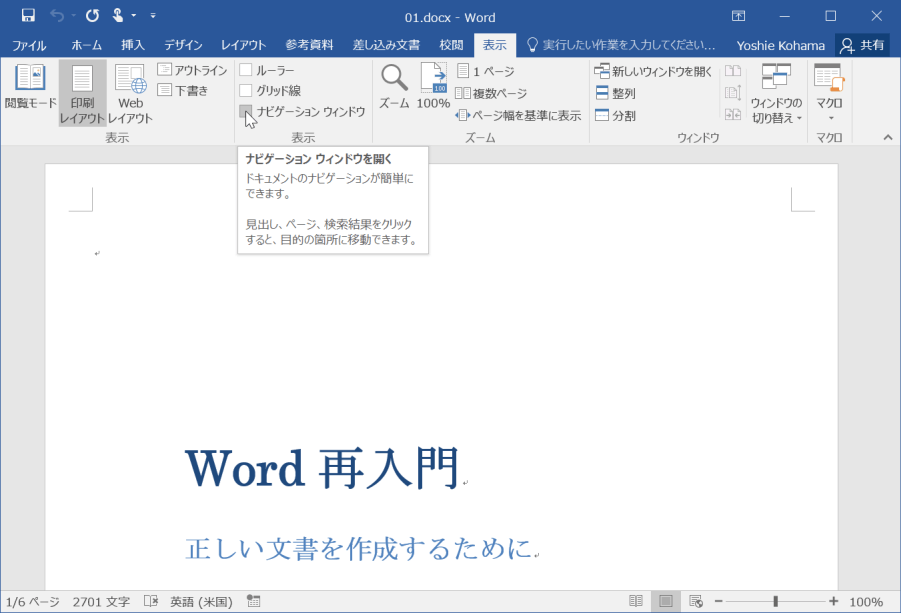This screenshot has height=613, width=901.
Task: Open Outline (アウトライン) view
Action: click(192, 70)
